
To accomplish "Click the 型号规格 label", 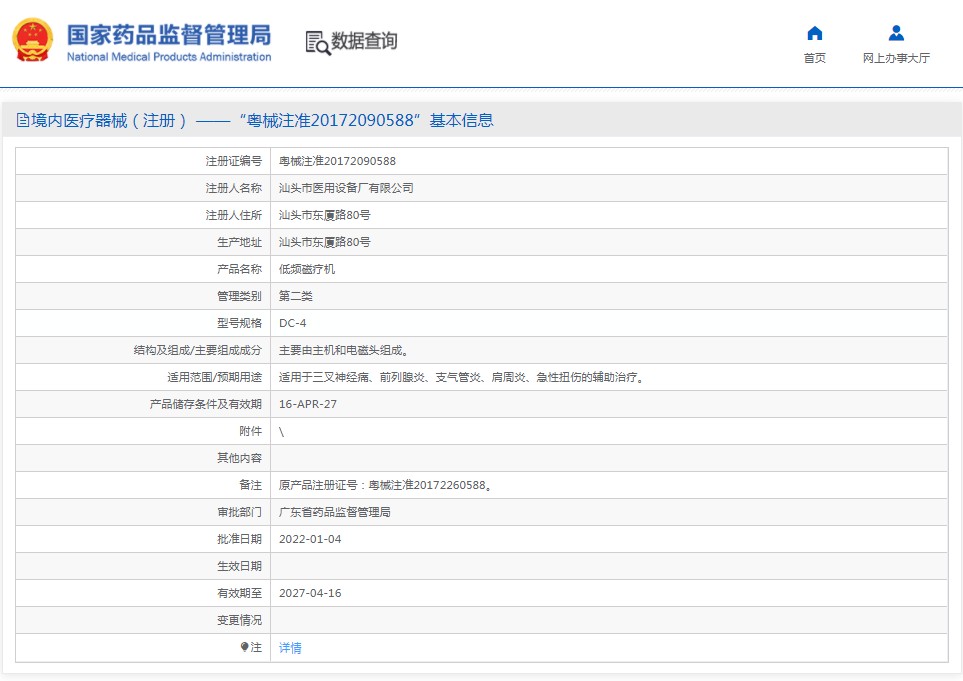I will [239, 323].
